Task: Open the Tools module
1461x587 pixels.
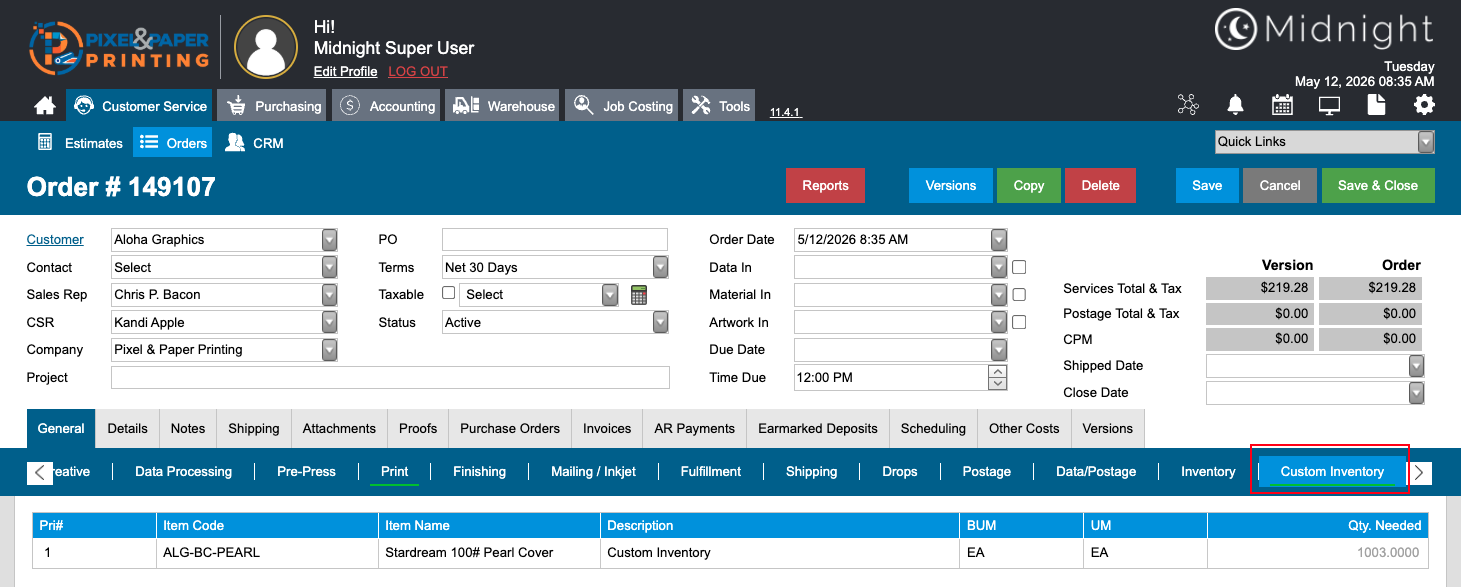Action: (x=720, y=106)
